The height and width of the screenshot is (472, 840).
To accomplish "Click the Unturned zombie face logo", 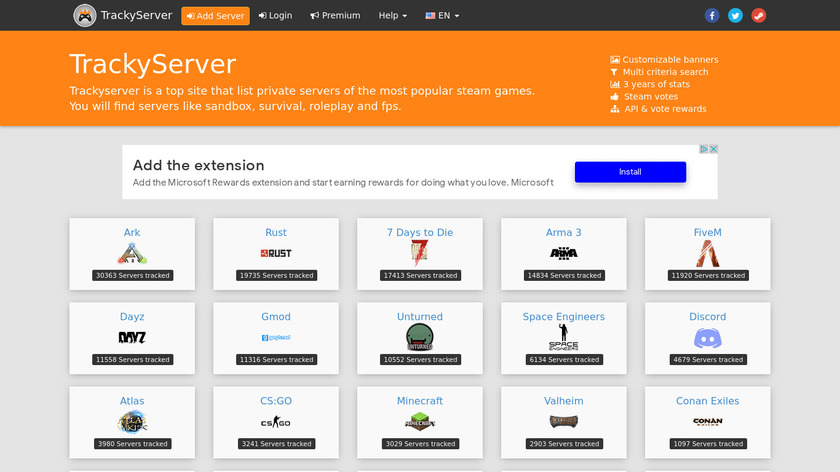I will tap(420, 338).
